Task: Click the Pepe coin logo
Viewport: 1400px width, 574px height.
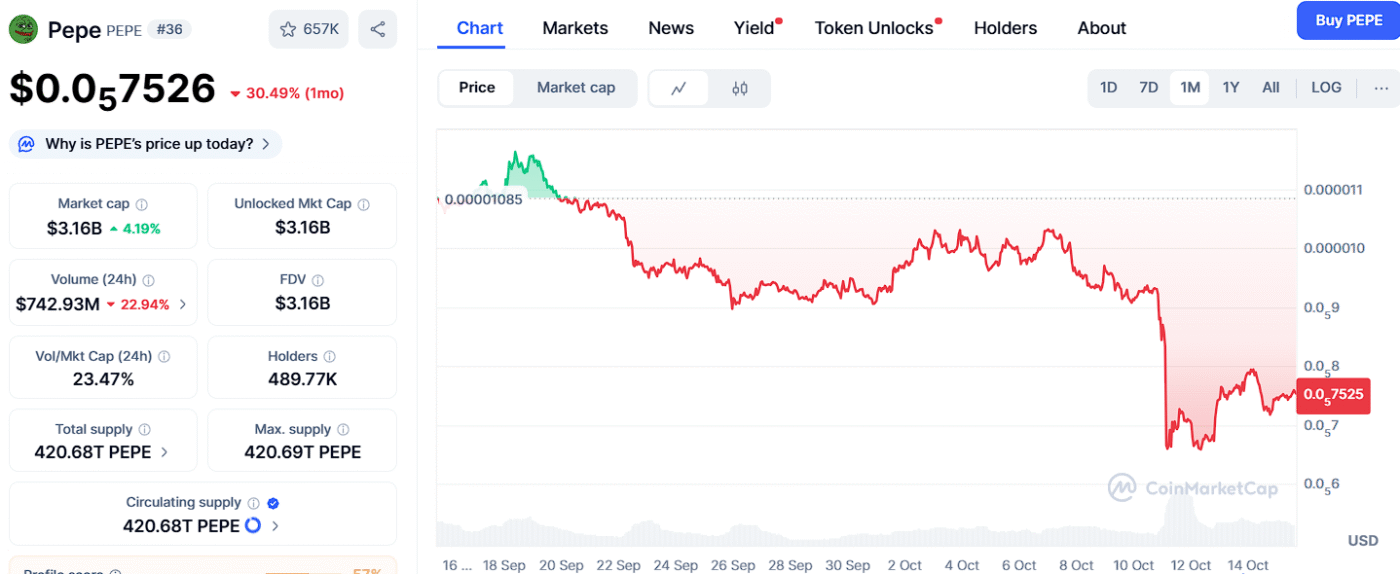Action: pos(23,30)
